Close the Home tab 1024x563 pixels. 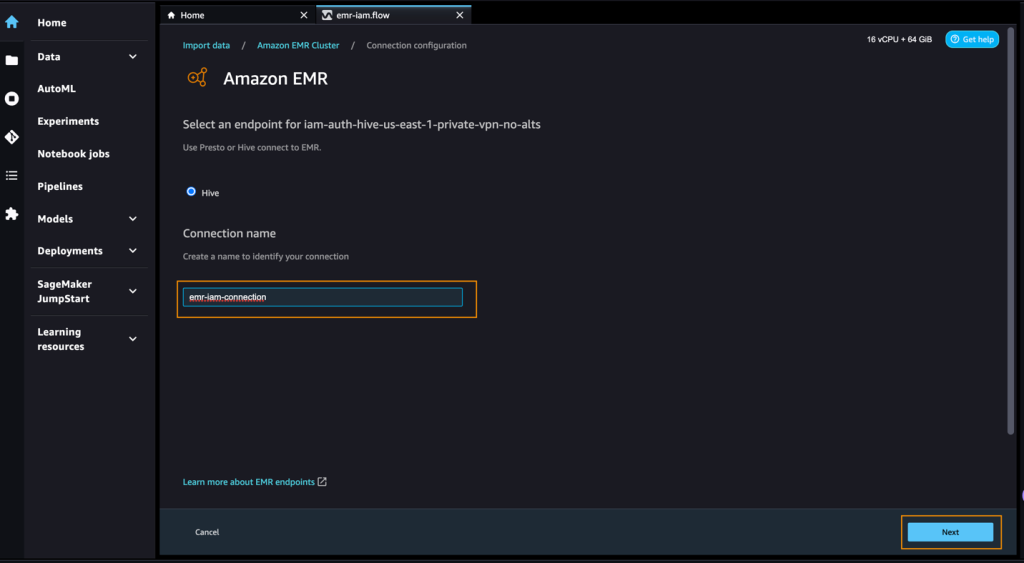304,15
